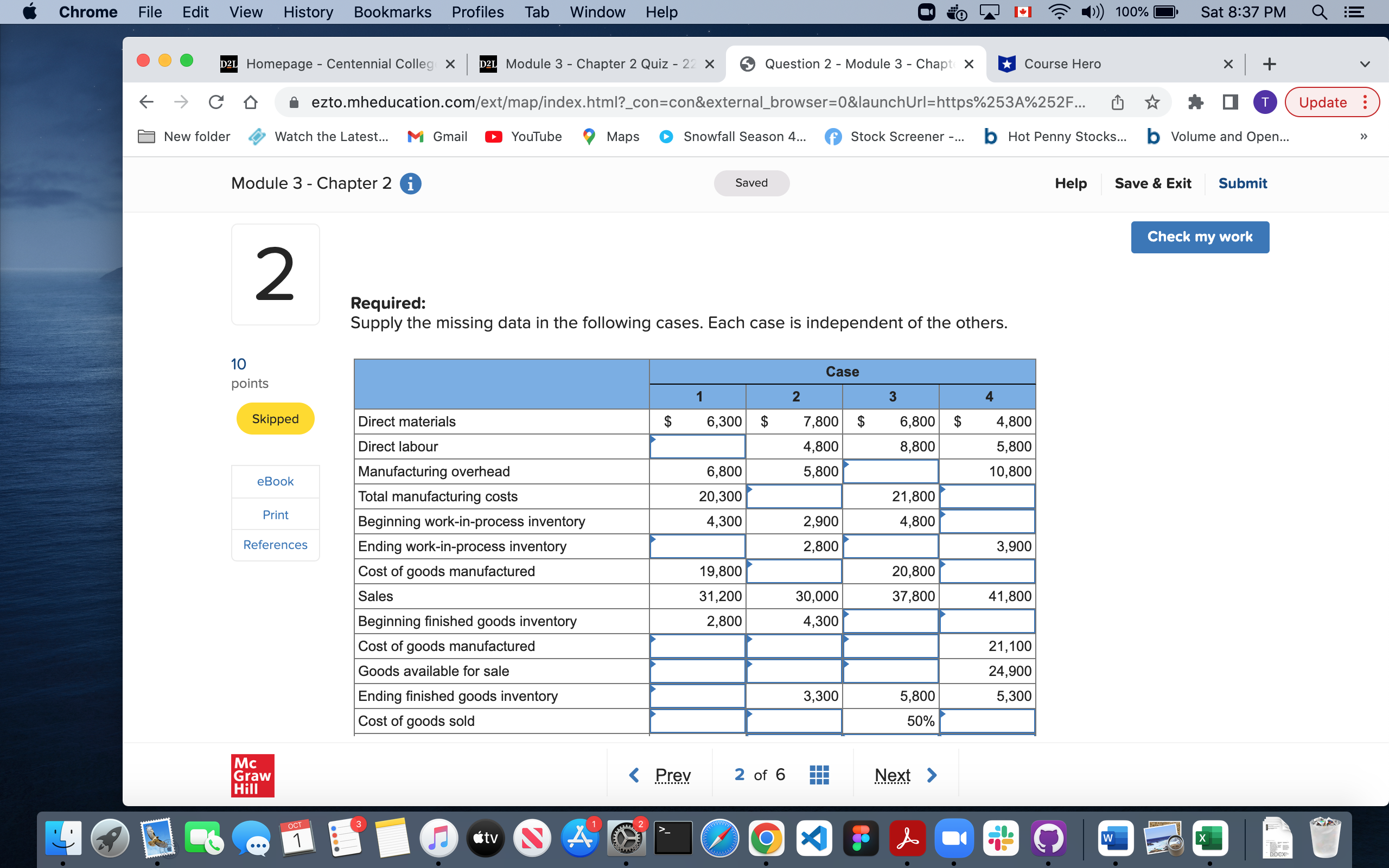
Task: Click the Check my work button
Action: [x=1200, y=237]
